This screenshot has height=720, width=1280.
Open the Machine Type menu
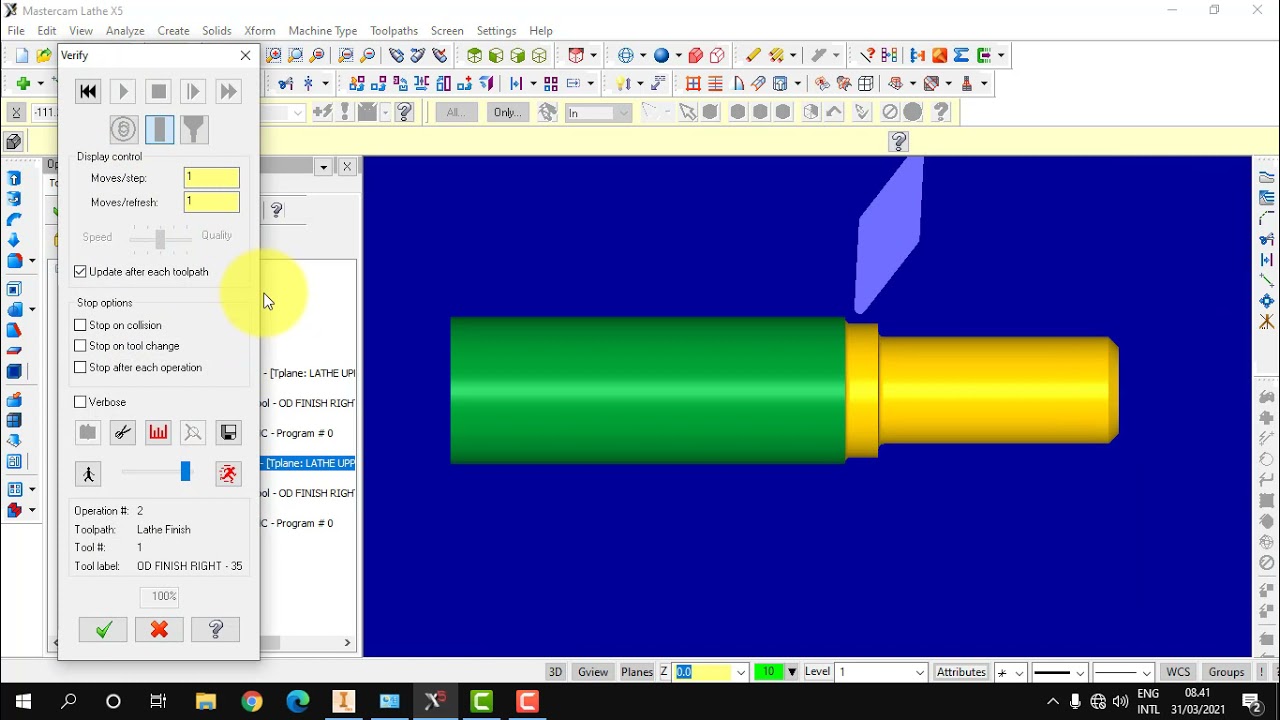click(322, 31)
